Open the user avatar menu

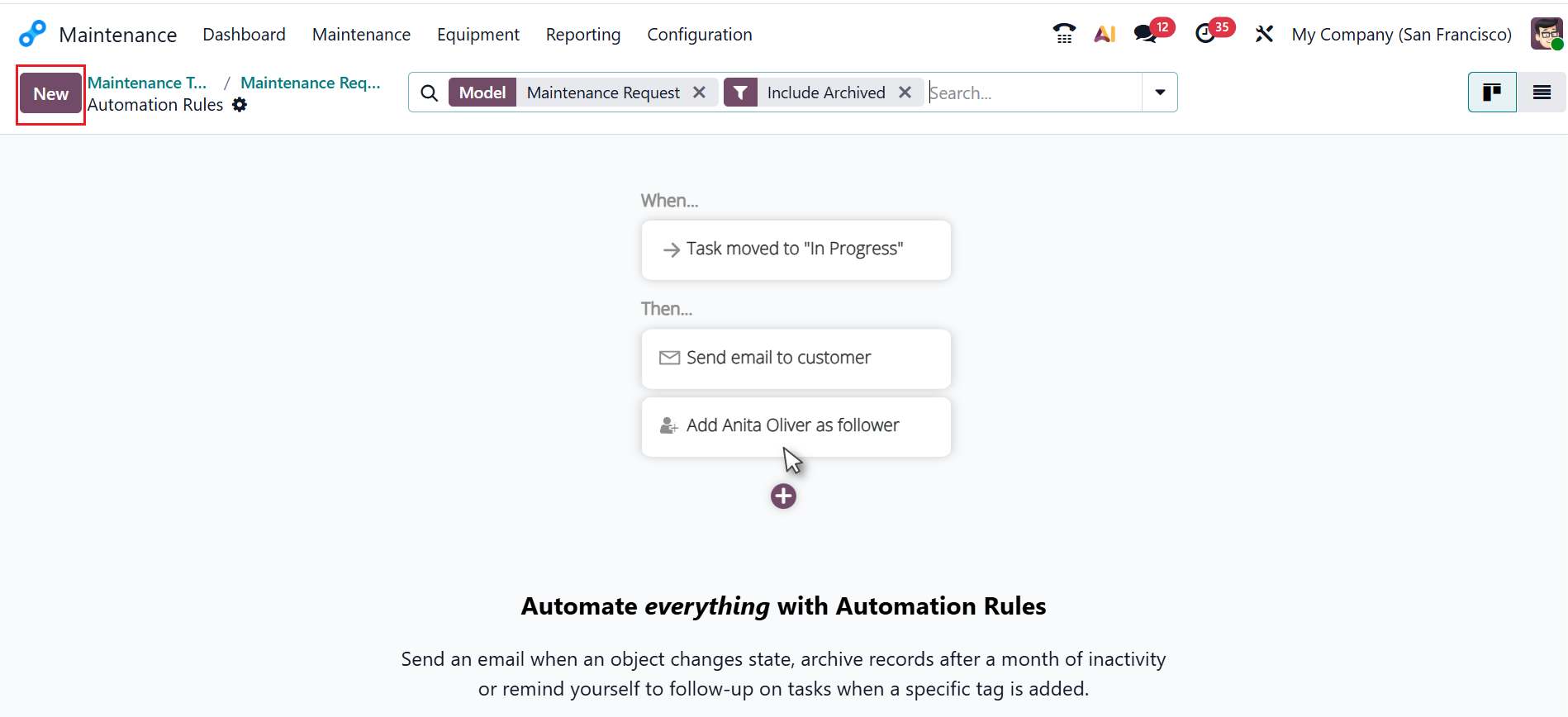coord(1547,34)
